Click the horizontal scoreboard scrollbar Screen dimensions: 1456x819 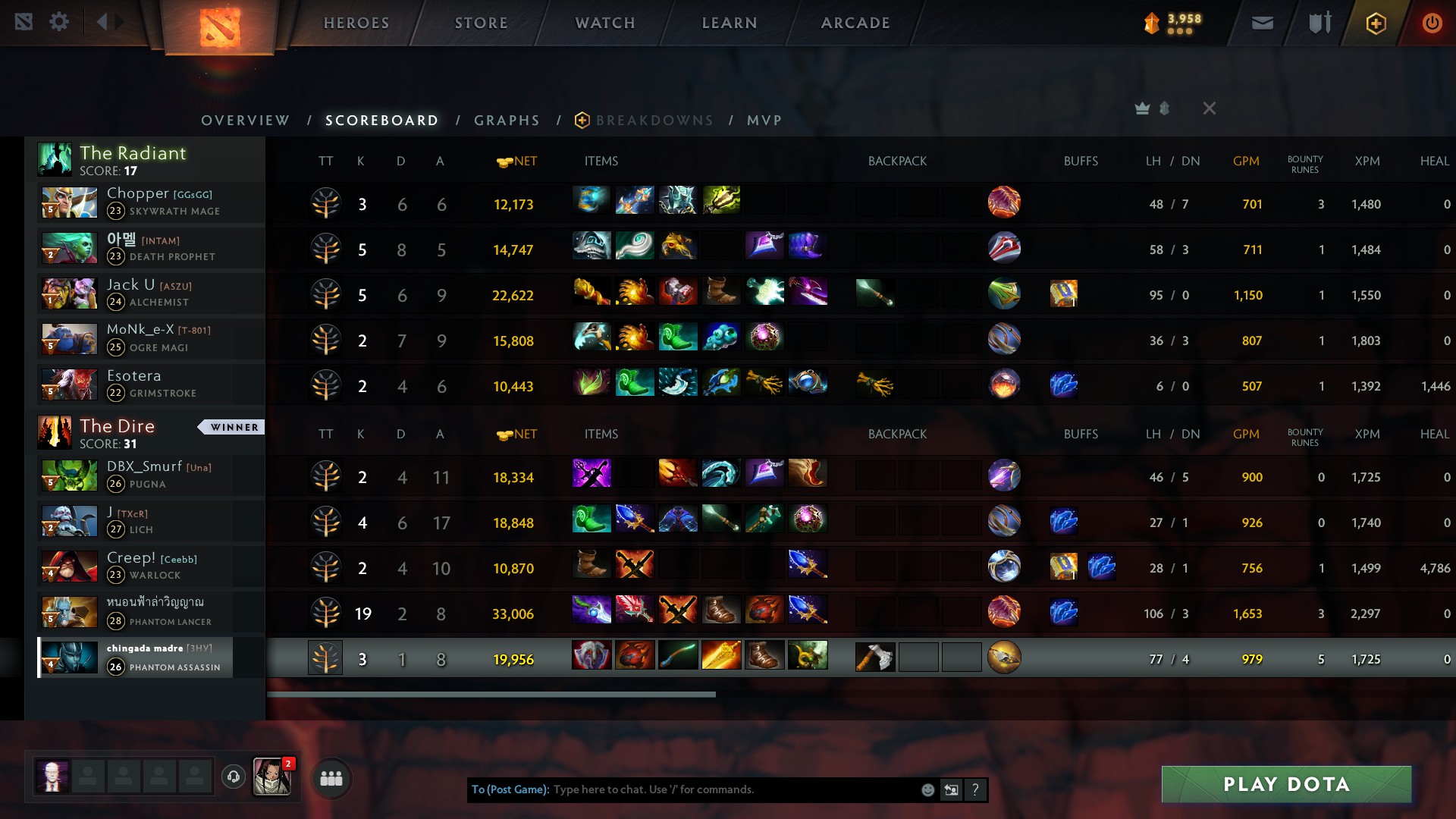491,694
